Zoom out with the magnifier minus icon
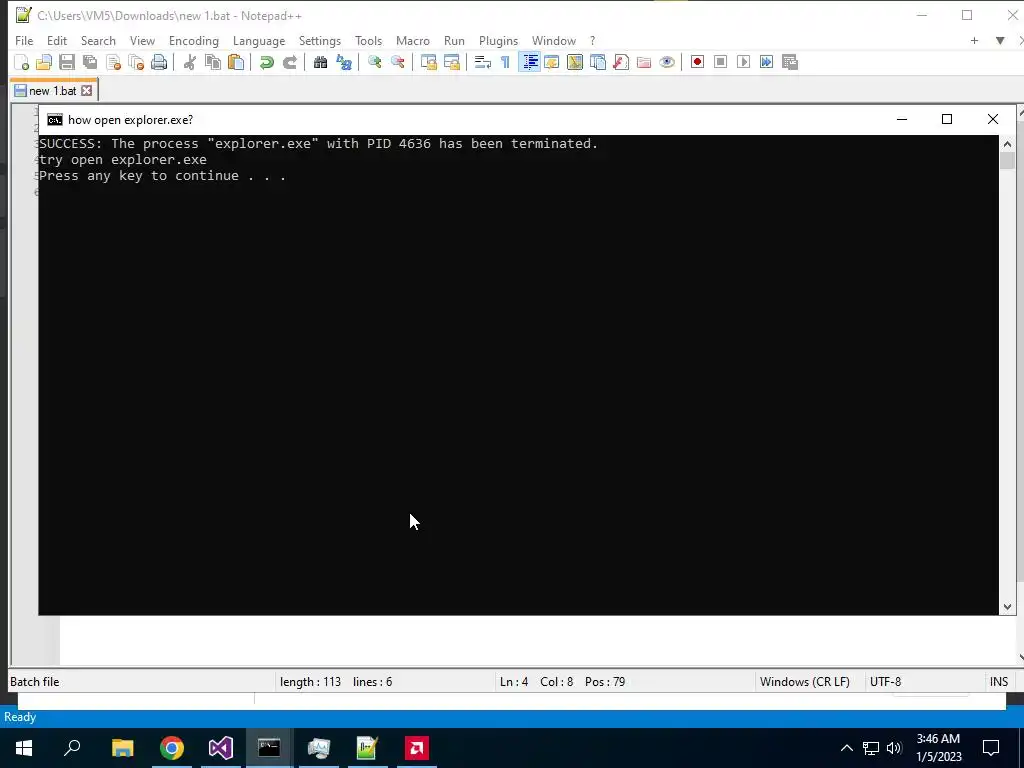 397,62
